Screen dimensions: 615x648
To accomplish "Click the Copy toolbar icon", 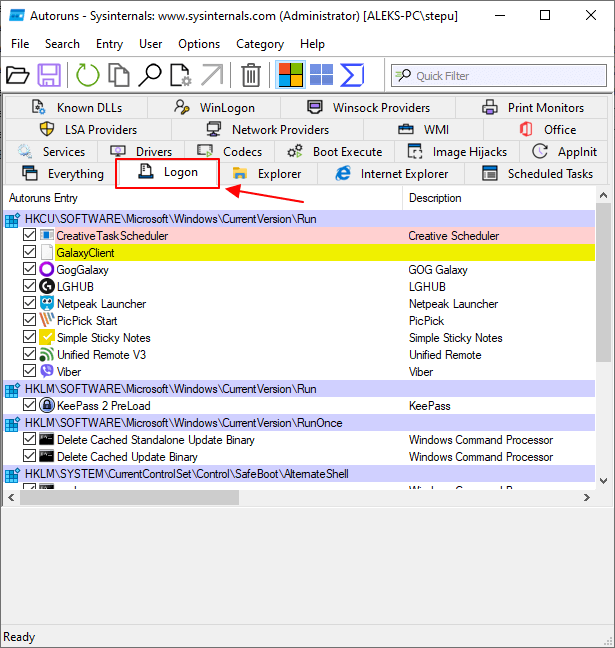I will [x=119, y=75].
